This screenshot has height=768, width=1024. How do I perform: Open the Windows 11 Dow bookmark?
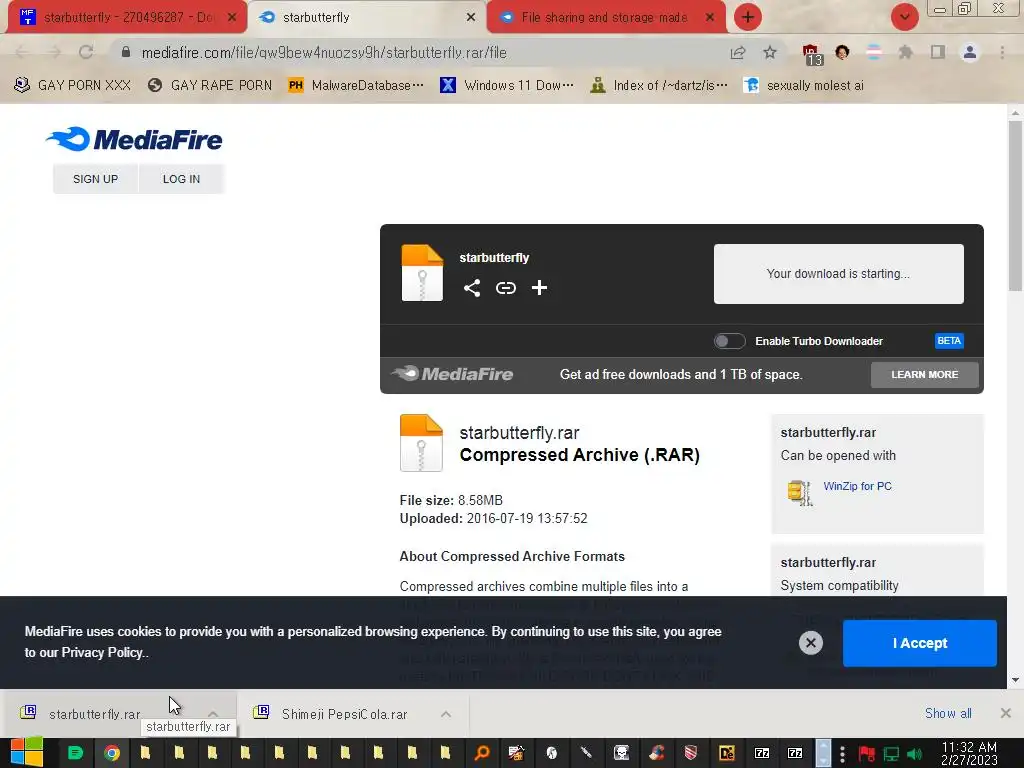pos(507,86)
